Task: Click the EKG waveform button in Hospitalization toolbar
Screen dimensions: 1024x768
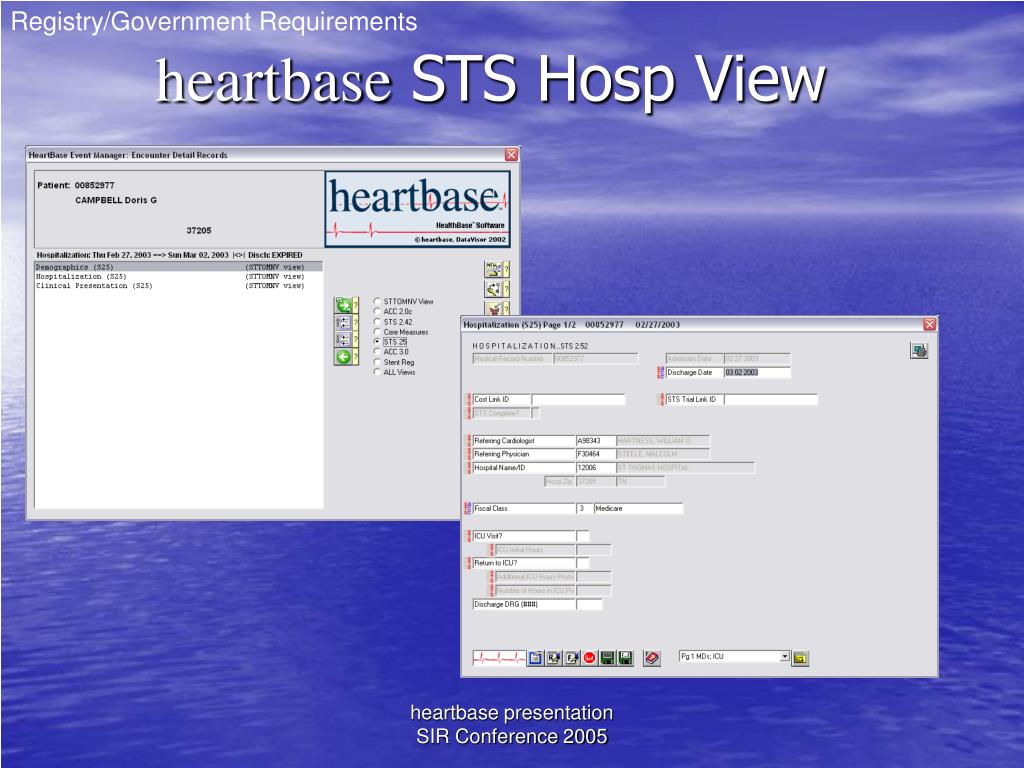Action: click(499, 658)
